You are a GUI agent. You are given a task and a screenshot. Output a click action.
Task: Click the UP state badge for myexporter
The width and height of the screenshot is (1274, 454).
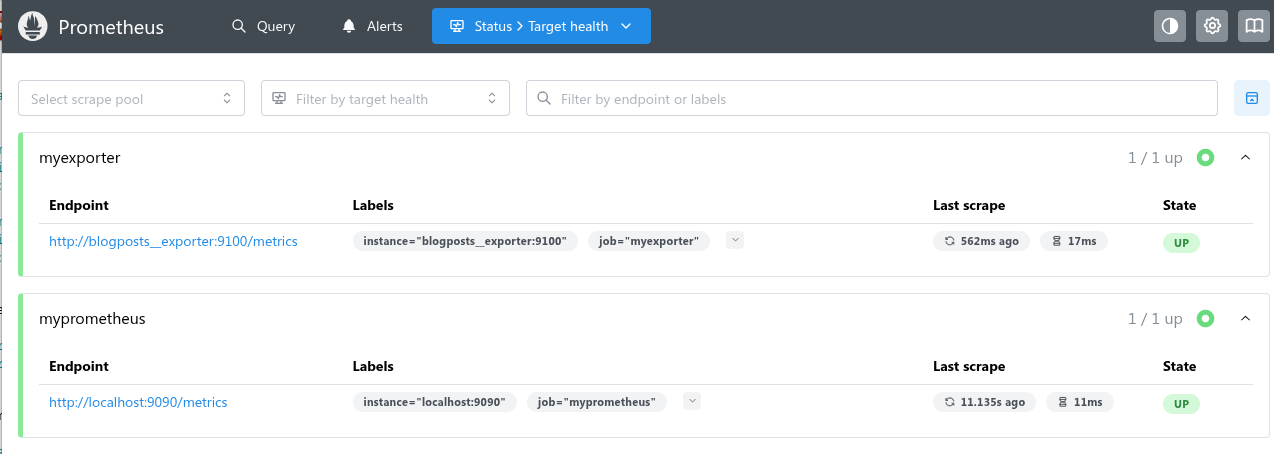(1181, 243)
